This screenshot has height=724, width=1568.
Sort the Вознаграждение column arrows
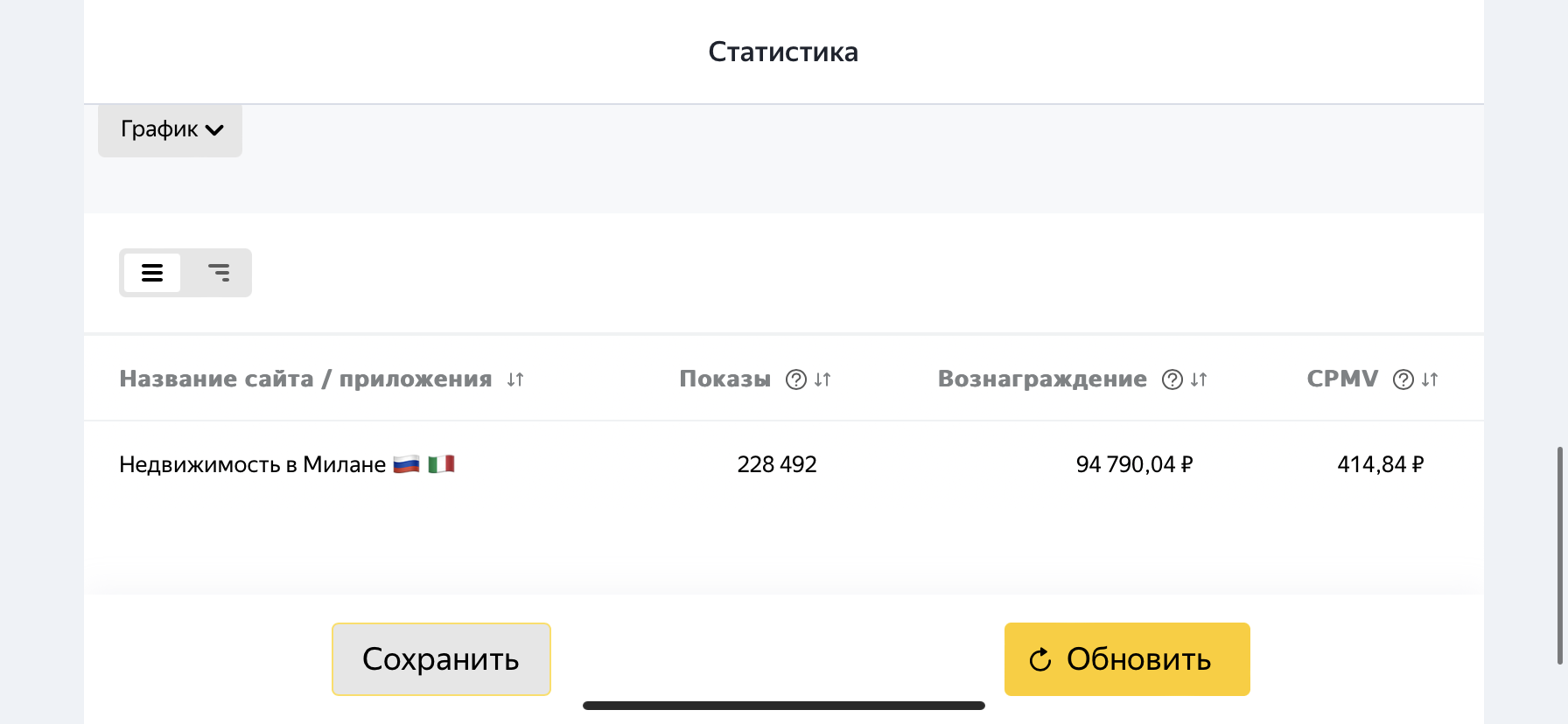[1199, 379]
